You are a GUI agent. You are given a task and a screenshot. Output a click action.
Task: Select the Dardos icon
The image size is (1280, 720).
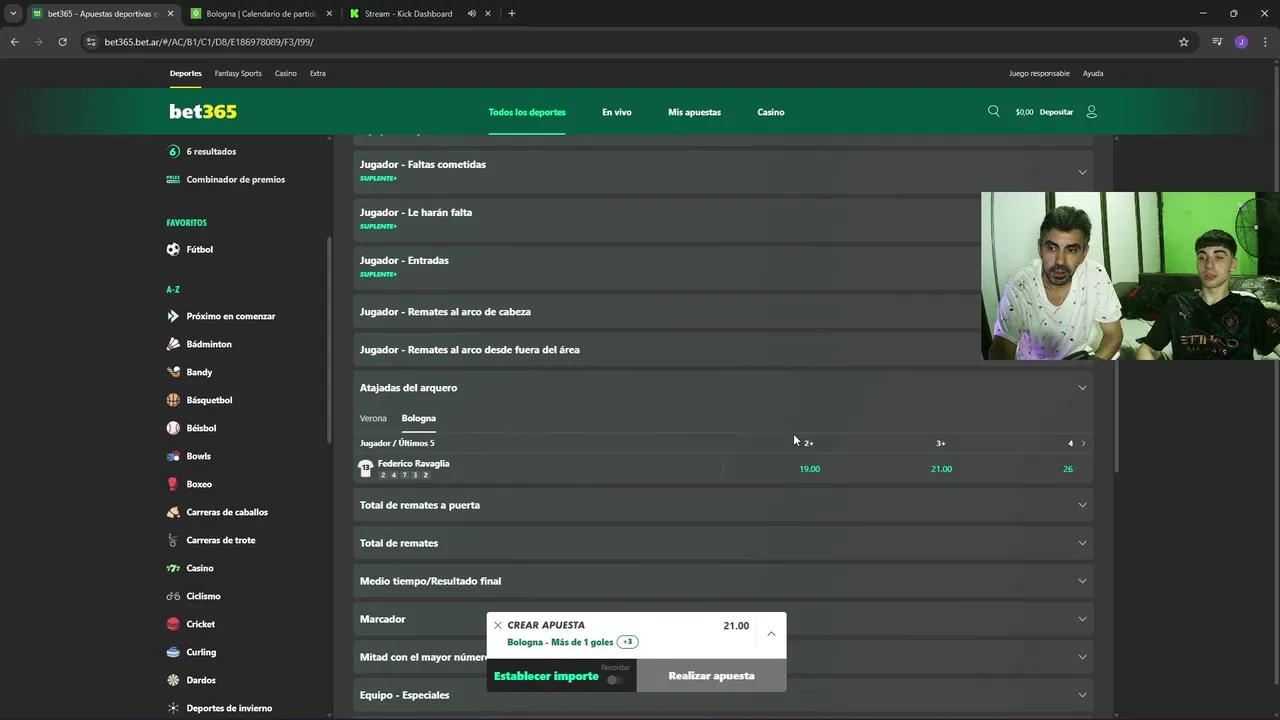[173, 680]
